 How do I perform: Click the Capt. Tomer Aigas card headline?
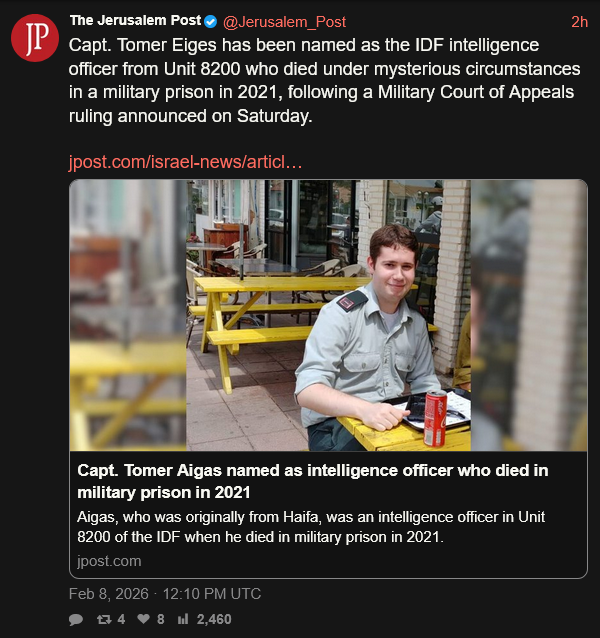[312, 481]
